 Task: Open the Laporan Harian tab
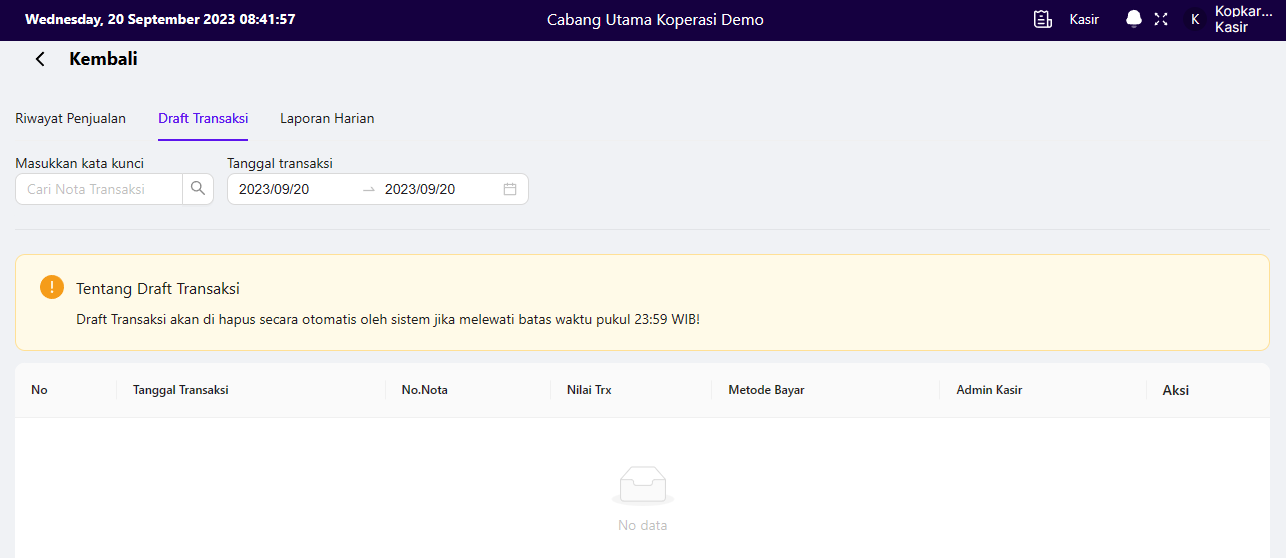(x=327, y=118)
